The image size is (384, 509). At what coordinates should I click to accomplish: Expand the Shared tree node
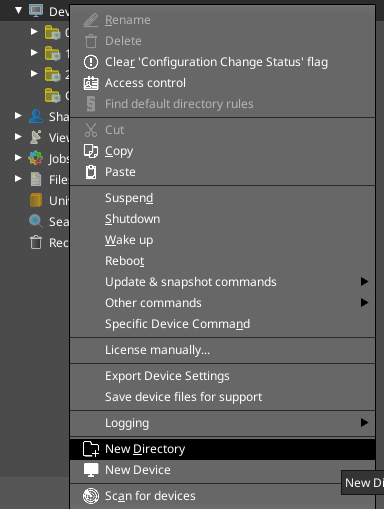[18, 116]
